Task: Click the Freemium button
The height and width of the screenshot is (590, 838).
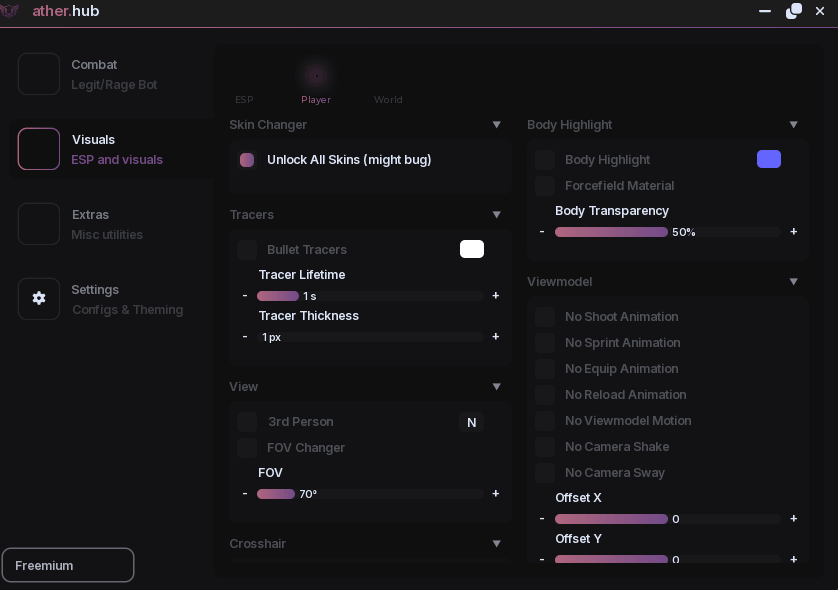Action: pos(68,565)
